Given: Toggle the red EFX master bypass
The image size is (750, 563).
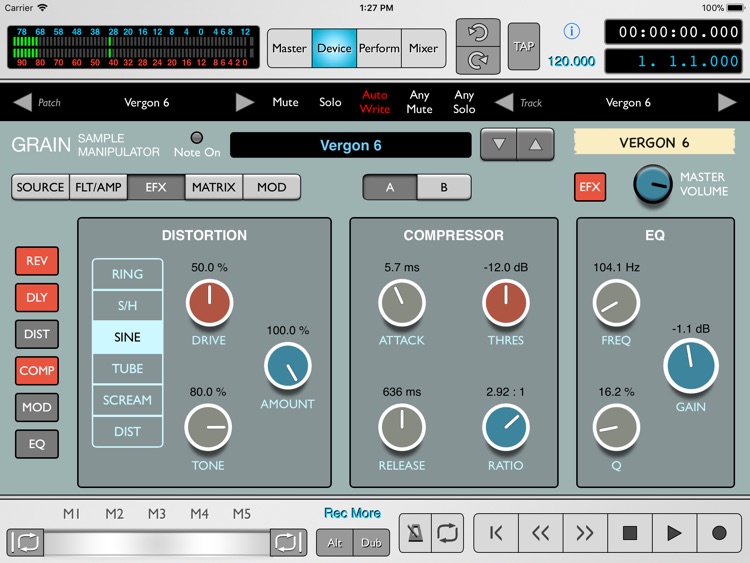Looking at the screenshot, I should pyautogui.click(x=590, y=187).
